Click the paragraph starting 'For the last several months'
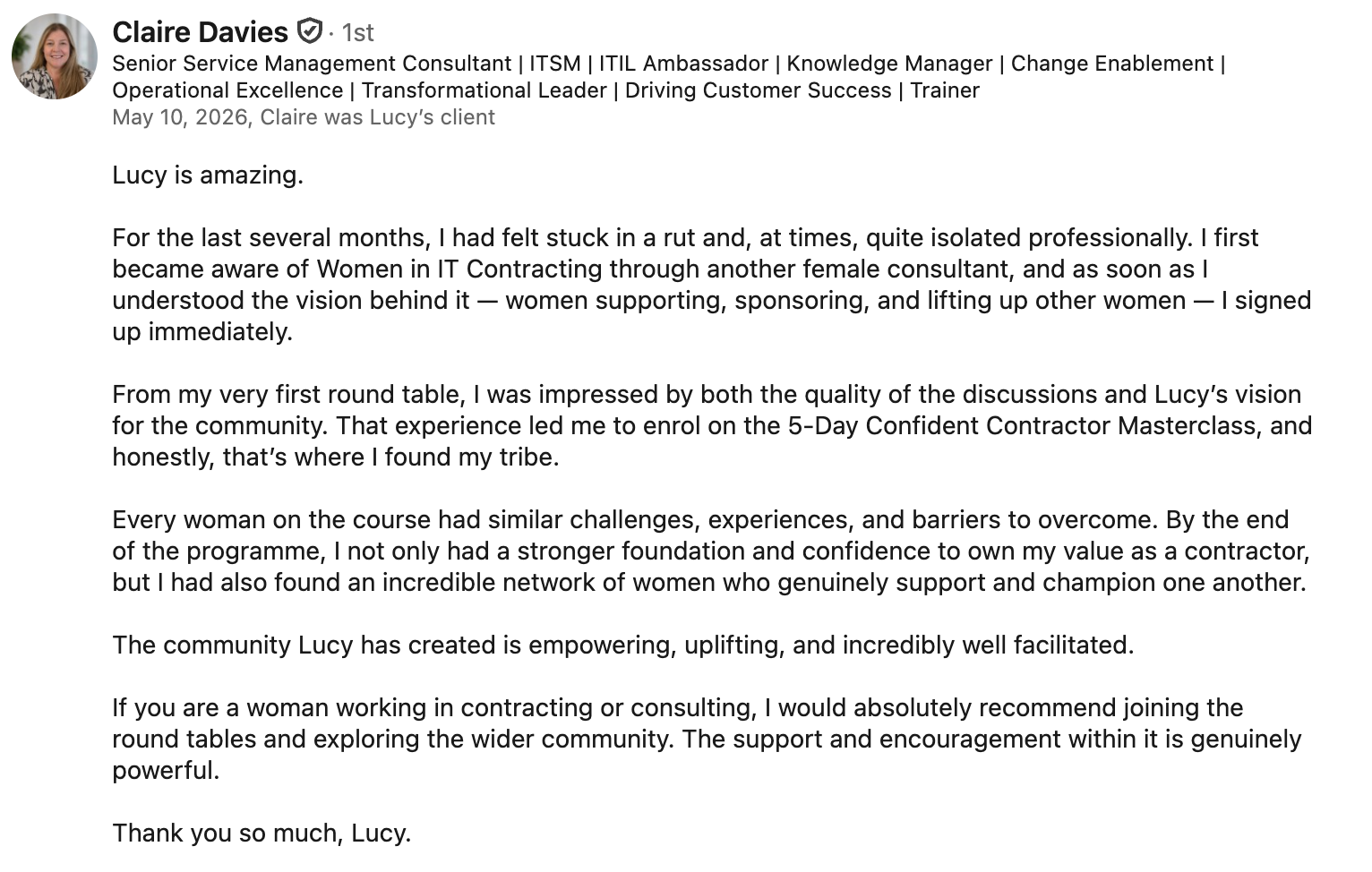 point(711,285)
